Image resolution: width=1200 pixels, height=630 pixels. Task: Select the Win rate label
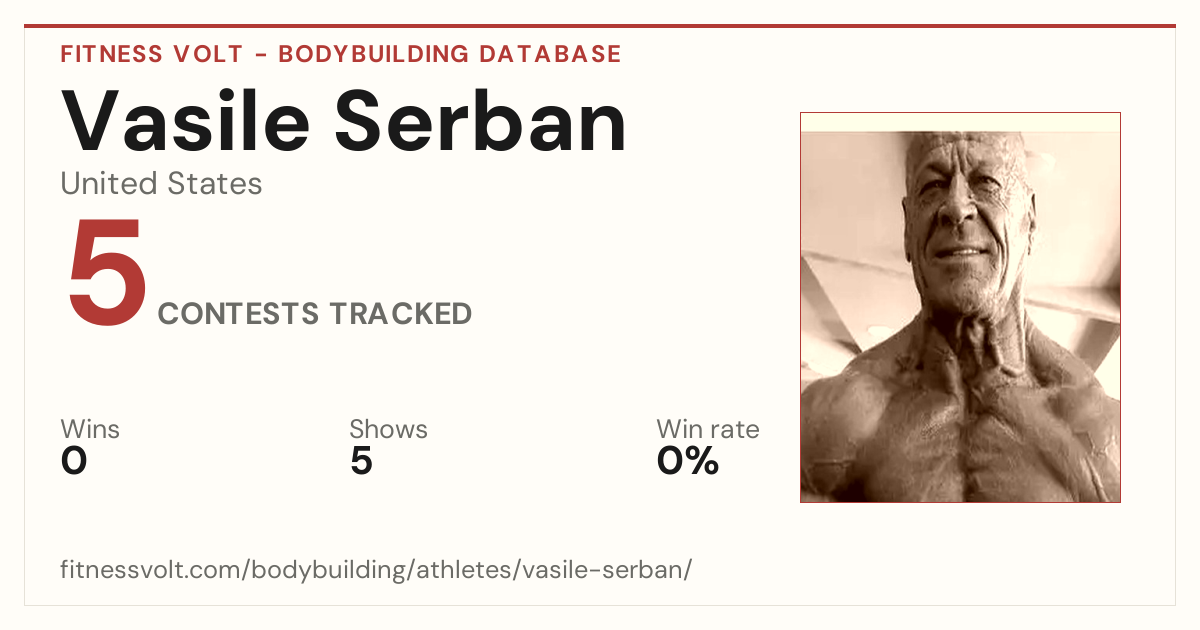click(x=707, y=429)
